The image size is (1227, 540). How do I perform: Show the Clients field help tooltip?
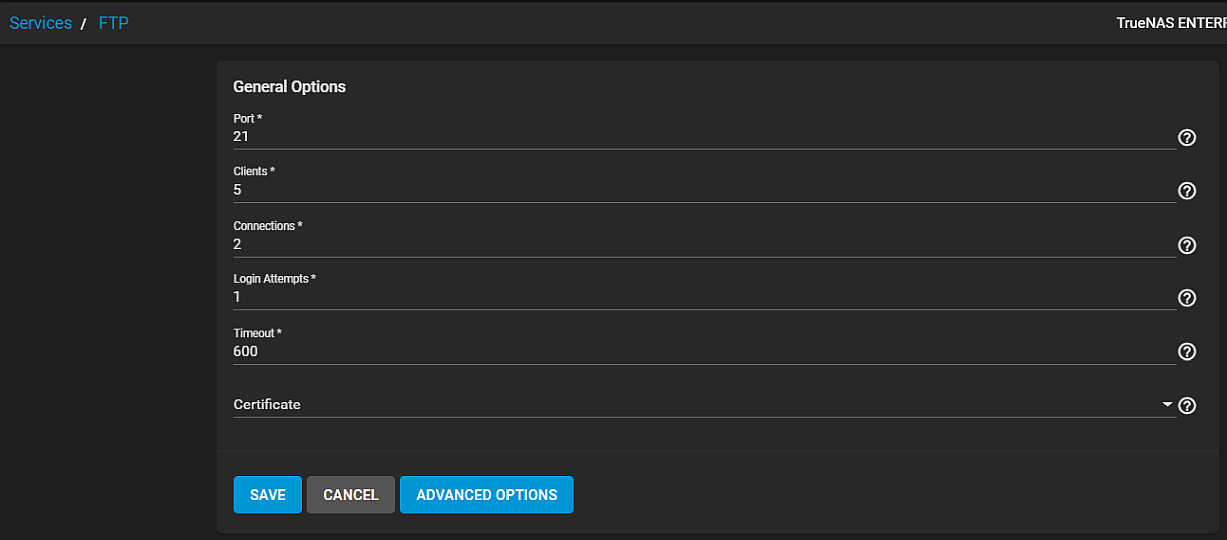click(x=1187, y=191)
